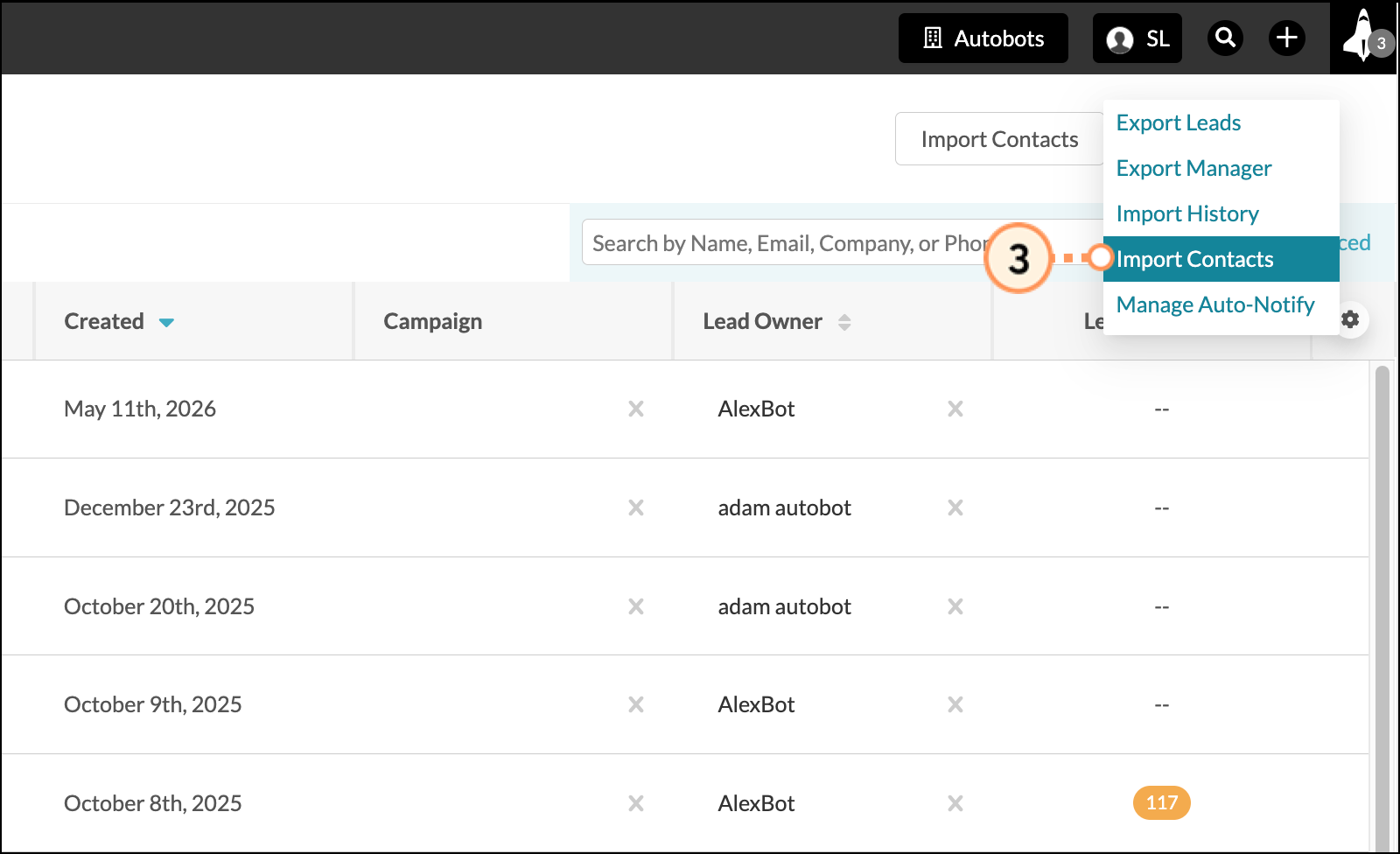The height and width of the screenshot is (854, 1400).
Task: Click the Import Contacts button
Action: (x=999, y=139)
